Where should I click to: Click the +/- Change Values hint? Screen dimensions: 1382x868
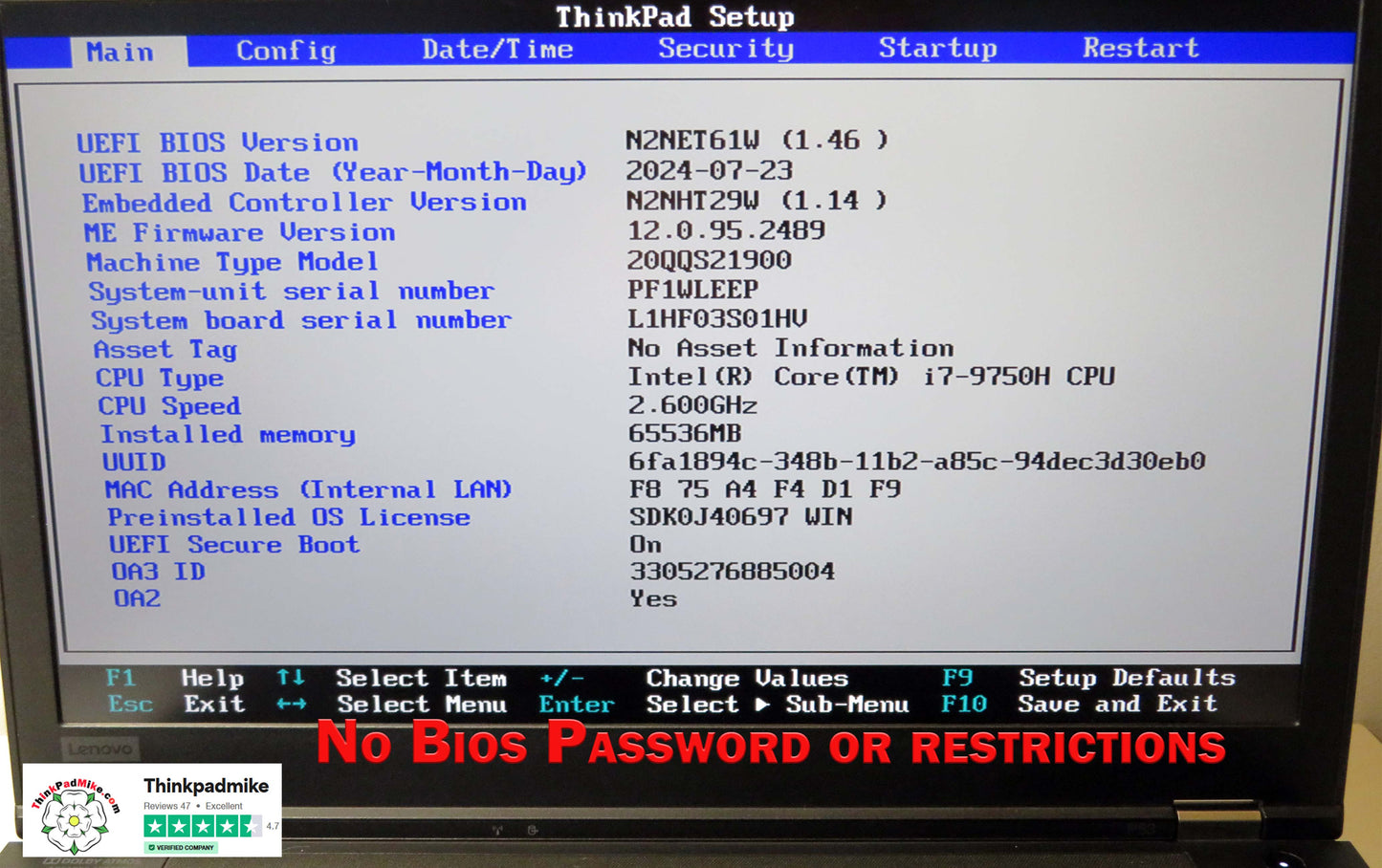pos(694,678)
